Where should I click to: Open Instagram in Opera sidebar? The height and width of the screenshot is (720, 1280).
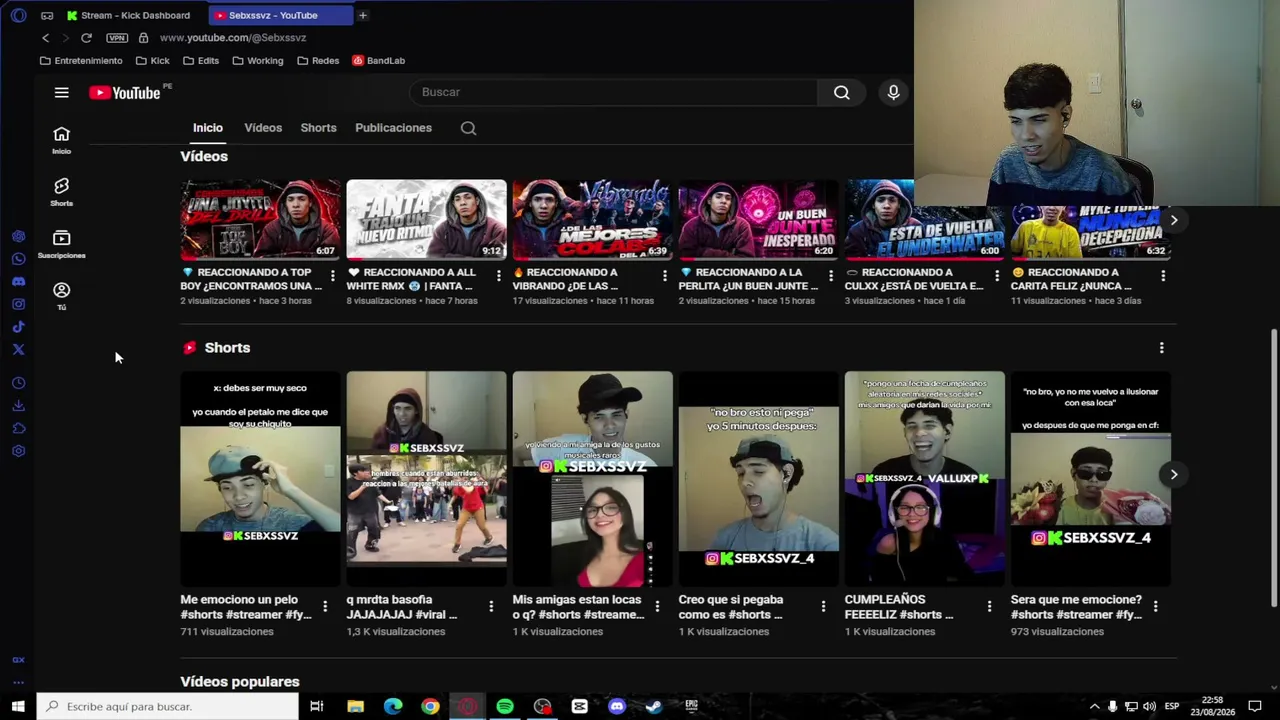pos(18,304)
